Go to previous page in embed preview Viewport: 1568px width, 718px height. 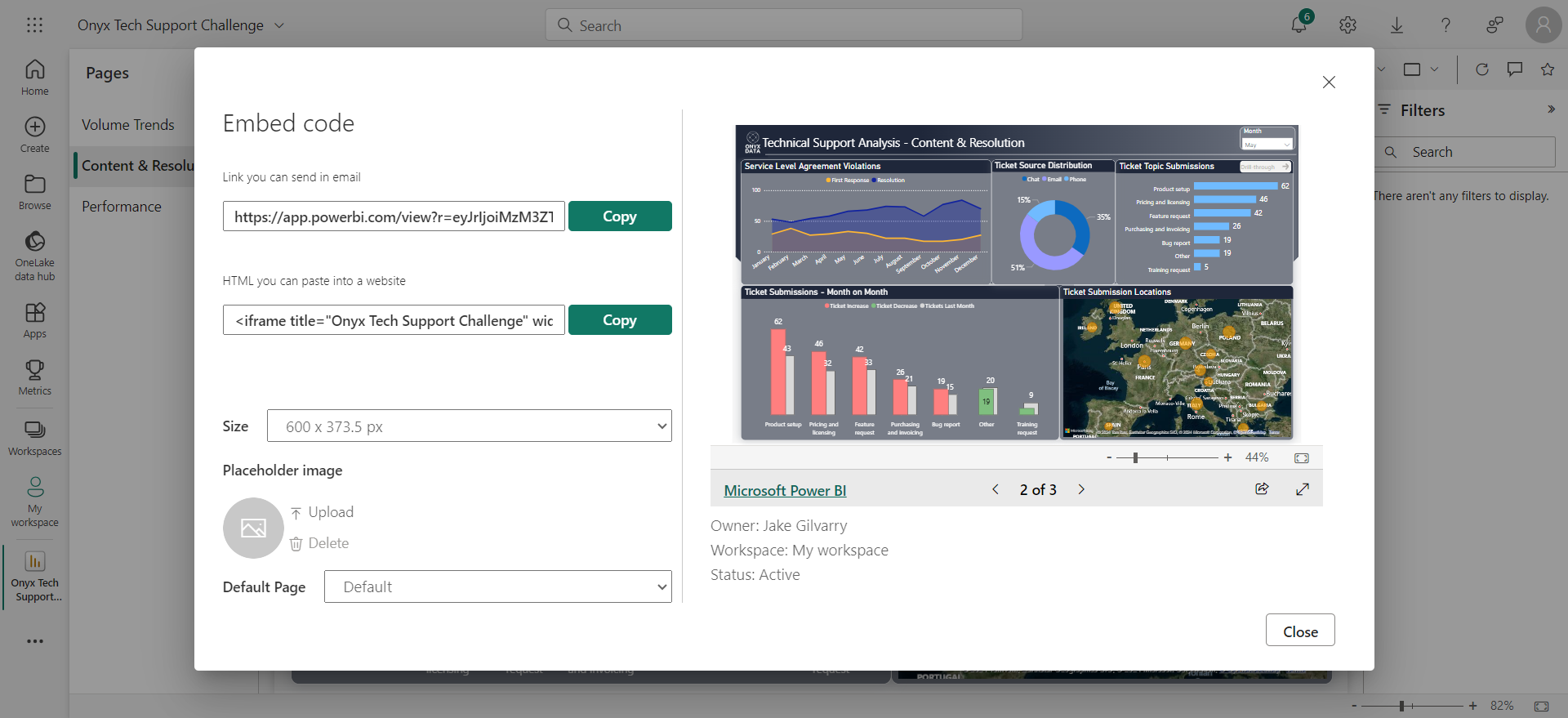coord(996,489)
